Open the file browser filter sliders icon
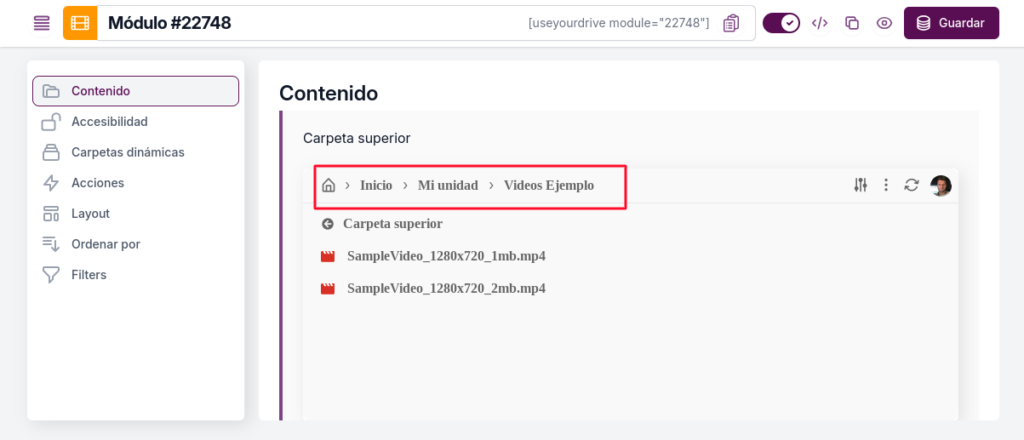 [x=860, y=185]
